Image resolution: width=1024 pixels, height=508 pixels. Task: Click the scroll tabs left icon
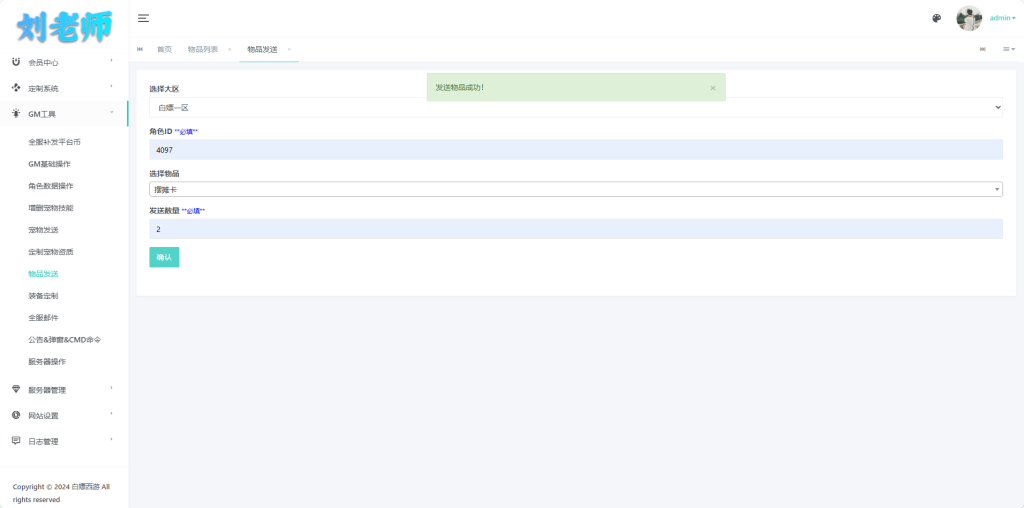140,50
